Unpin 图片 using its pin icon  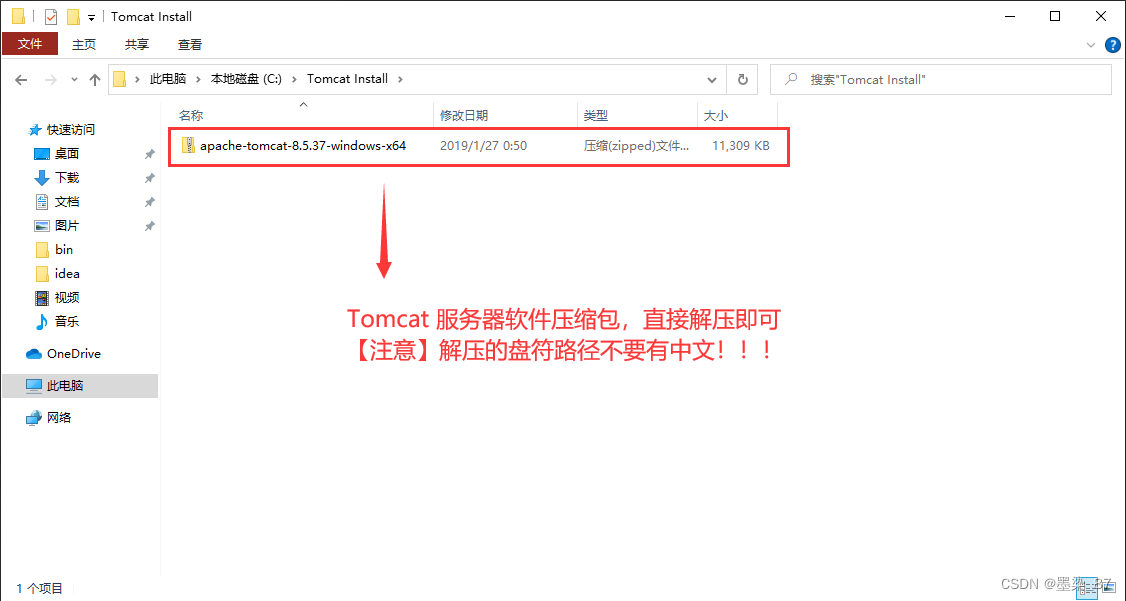tap(149, 226)
